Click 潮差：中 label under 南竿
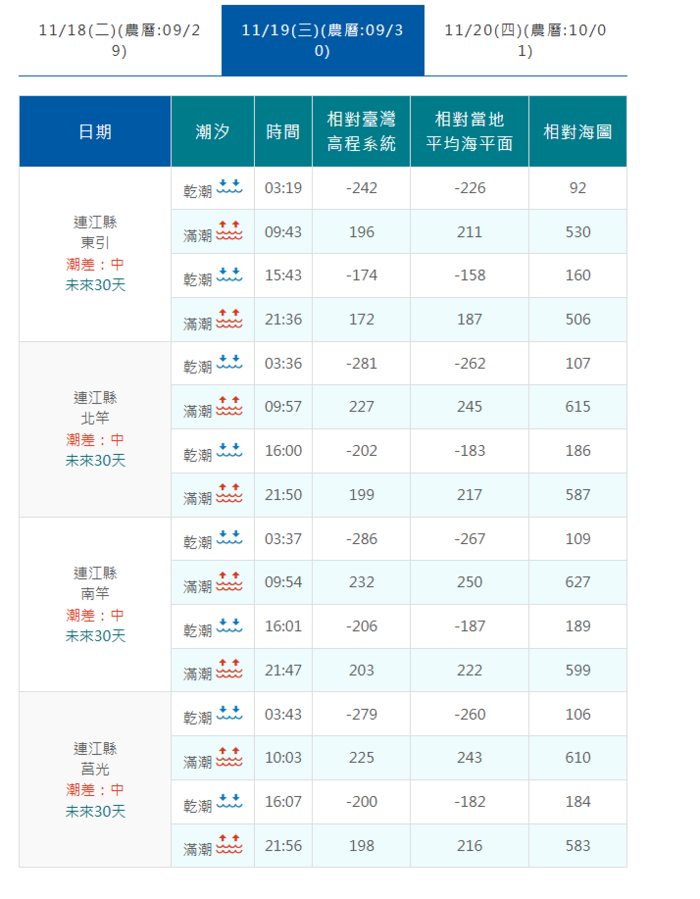The image size is (700, 899). (x=95, y=615)
